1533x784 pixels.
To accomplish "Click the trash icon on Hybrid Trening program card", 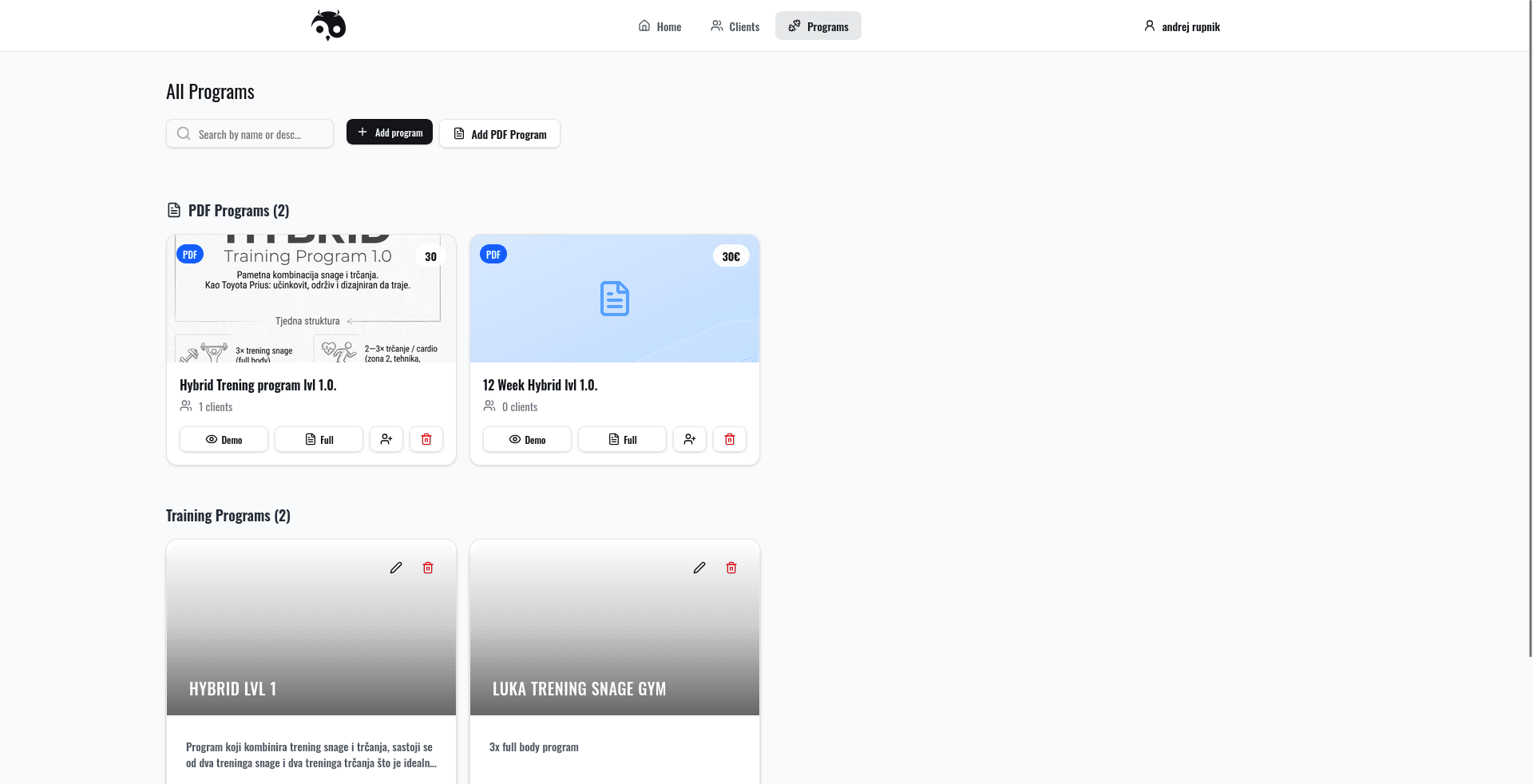I will point(426,439).
